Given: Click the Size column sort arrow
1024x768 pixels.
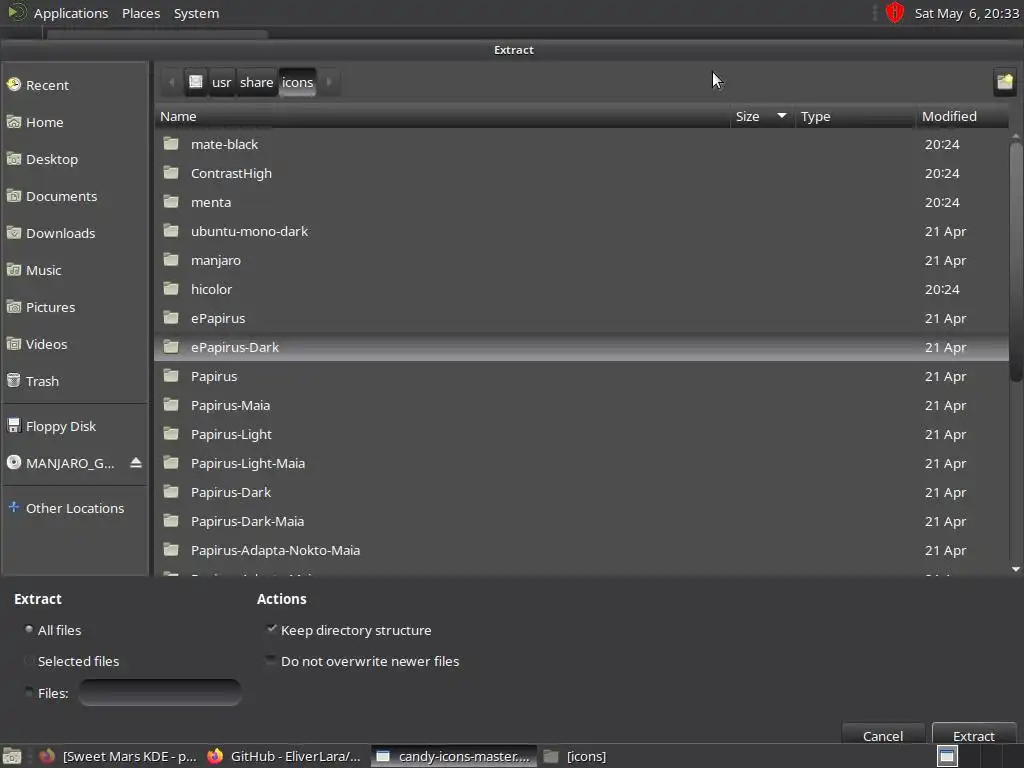Looking at the screenshot, I should click(x=781, y=116).
